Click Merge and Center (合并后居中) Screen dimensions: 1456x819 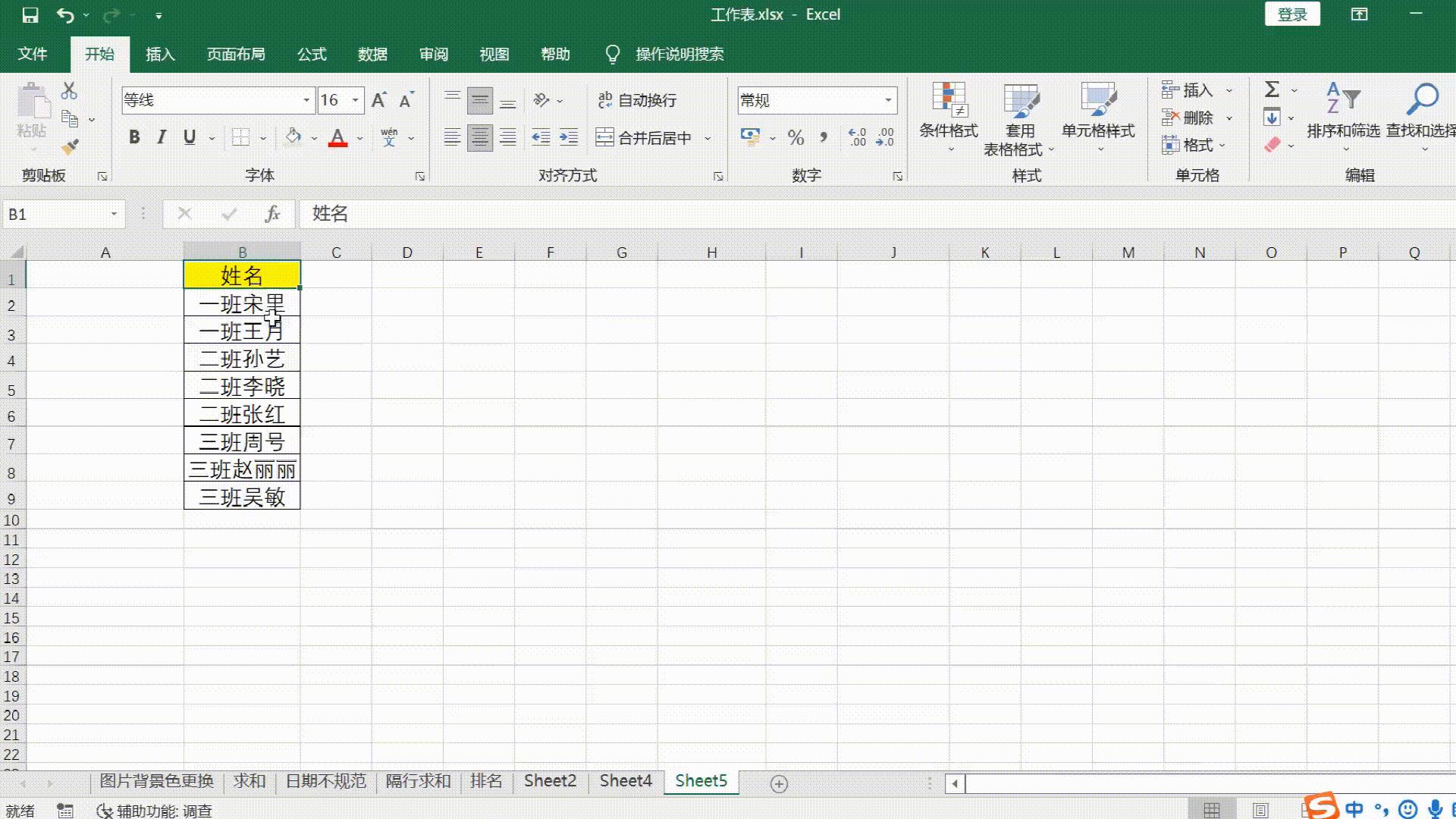(645, 138)
